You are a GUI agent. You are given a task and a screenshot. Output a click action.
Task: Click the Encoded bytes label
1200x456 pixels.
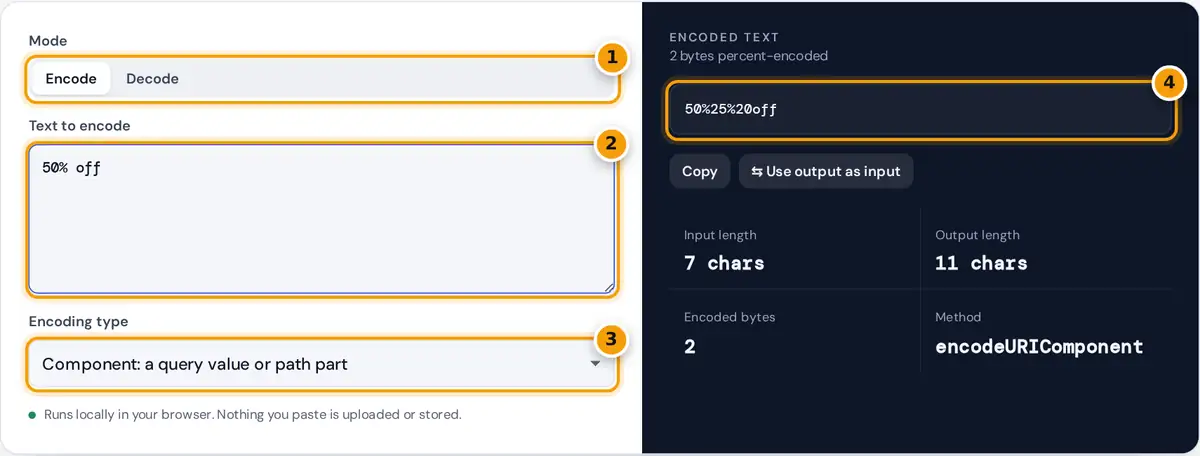pos(730,317)
